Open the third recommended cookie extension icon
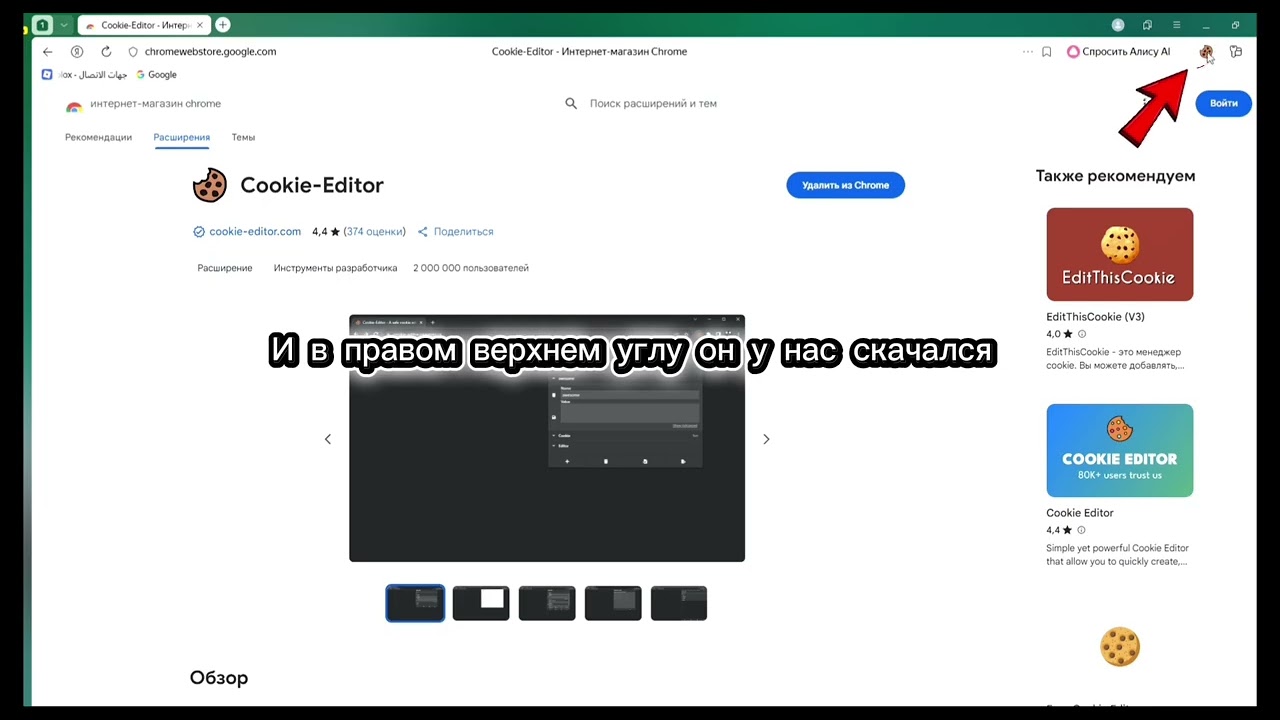 pyautogui.click(x=1120, y=647)
